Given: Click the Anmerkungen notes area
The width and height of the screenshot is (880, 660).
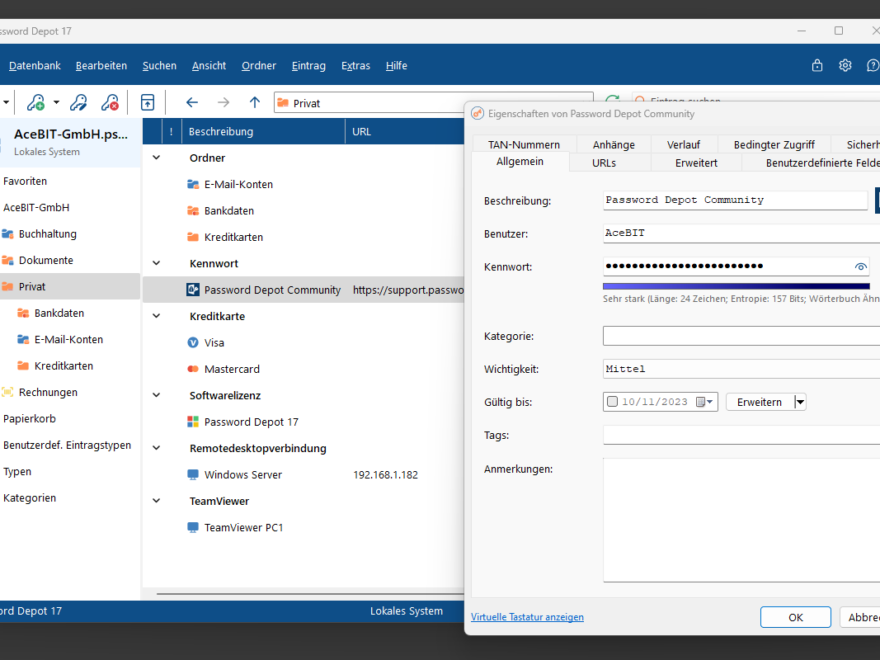Looking at the screenshot, I should pos(741,520).
